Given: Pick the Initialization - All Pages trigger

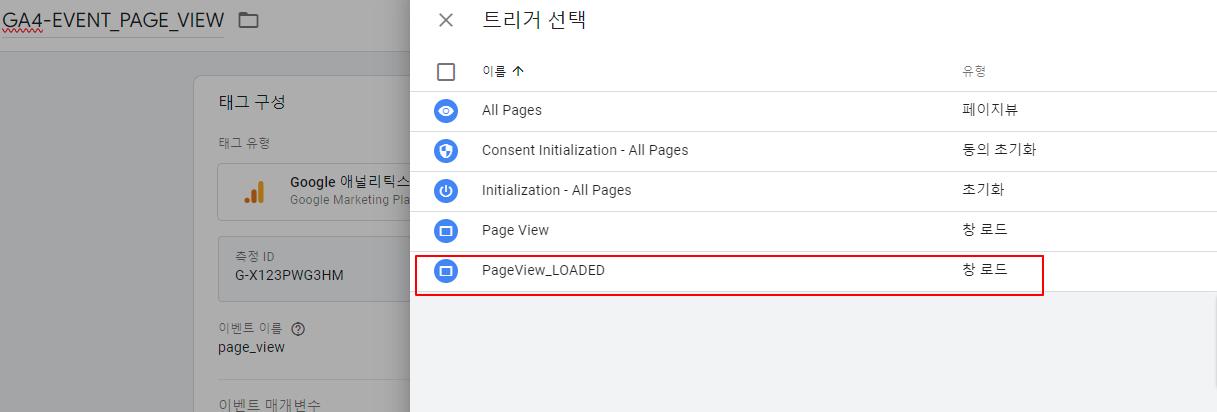Looking at the screenshot, I should 815,190.
